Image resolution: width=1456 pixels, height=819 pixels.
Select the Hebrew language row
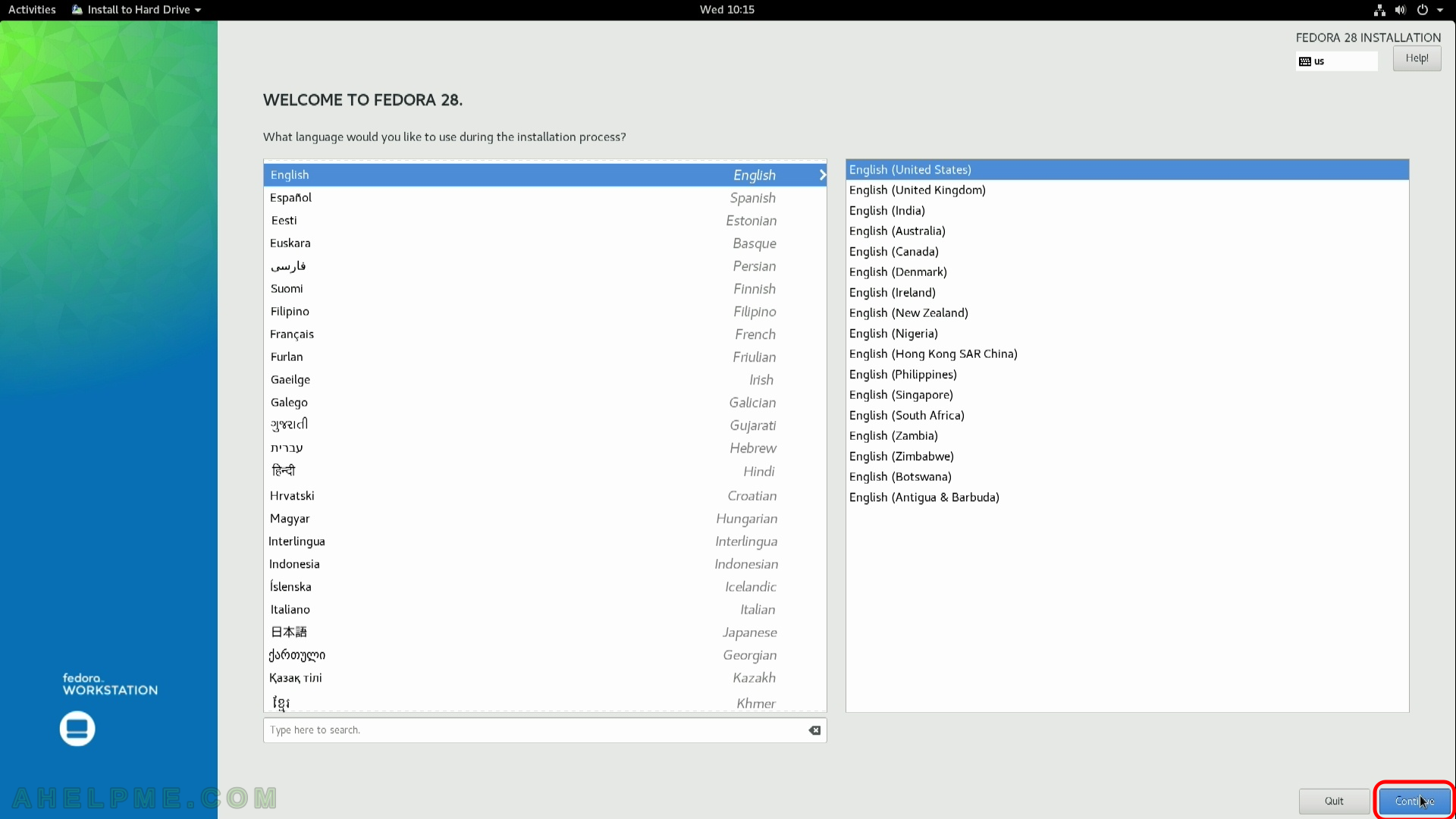tap(544, 448)
